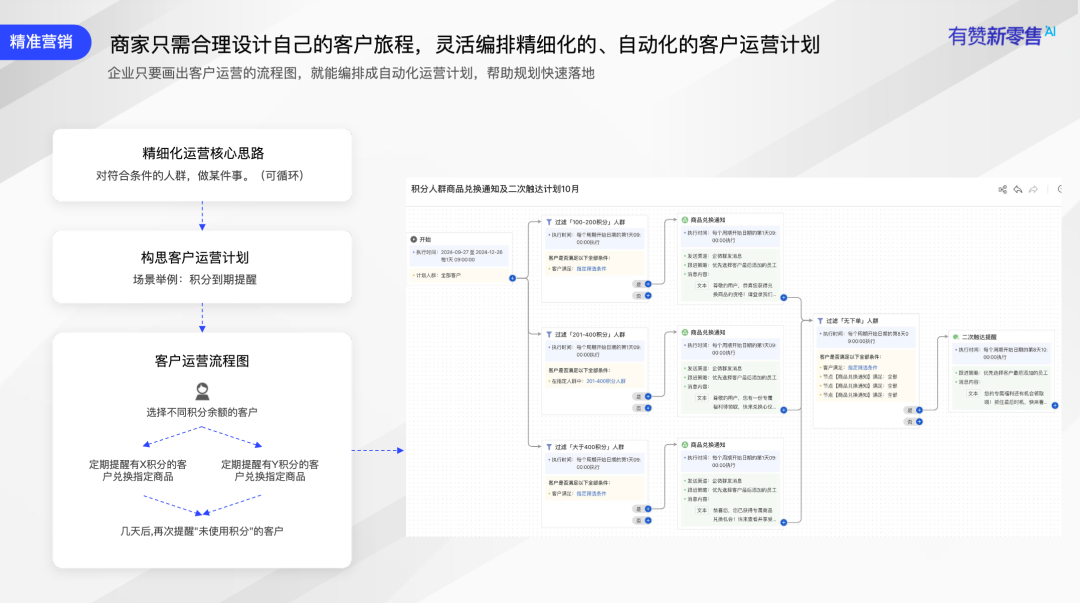
Task: Open '201-400积分人群' link in second filter node
Action: pos(606,381)
